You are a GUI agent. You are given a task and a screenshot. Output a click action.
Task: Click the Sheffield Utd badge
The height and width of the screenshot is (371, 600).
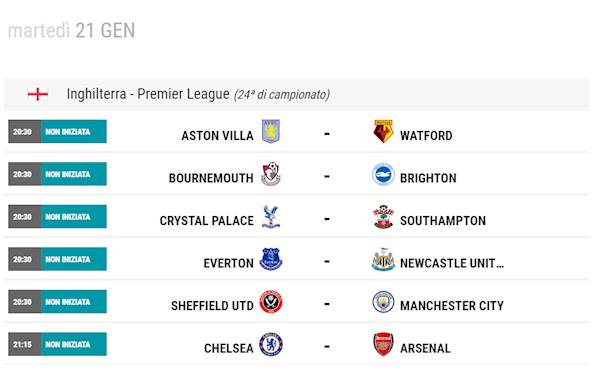point(271,302)
